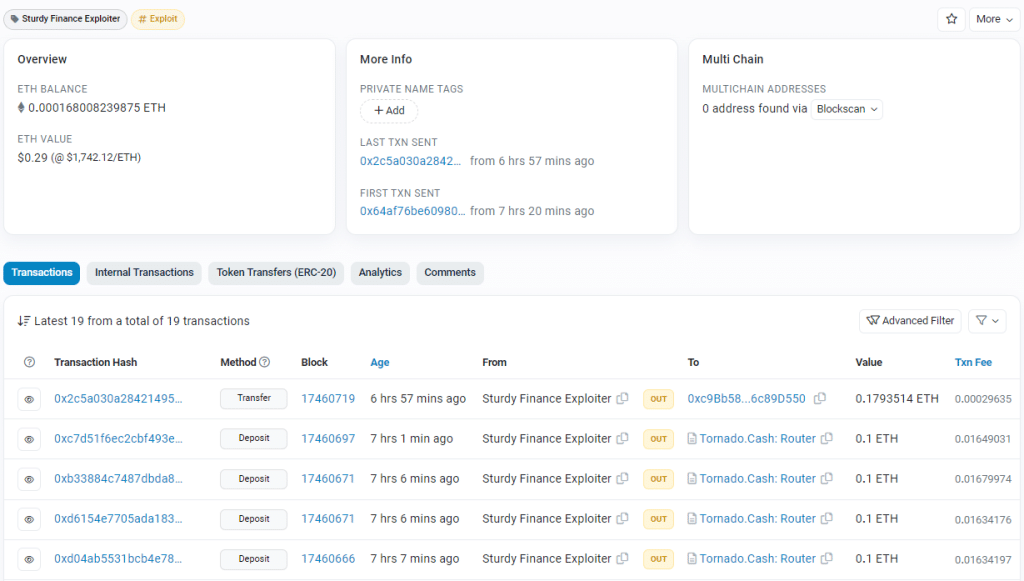The height and width of the screenshot is (581, 1024).
Task: Add a private name tag
Action: [x=389, y=110]
